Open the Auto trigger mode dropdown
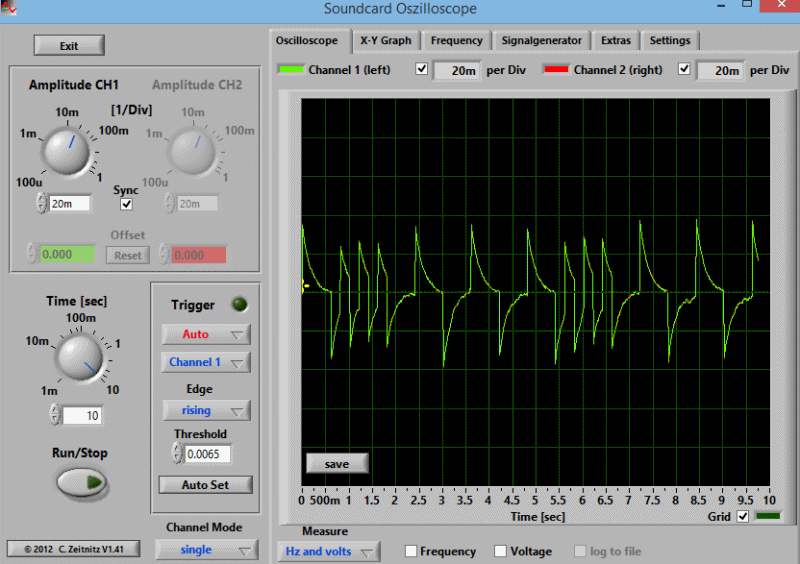Screen dimensions: 800x564 (206, 334)
